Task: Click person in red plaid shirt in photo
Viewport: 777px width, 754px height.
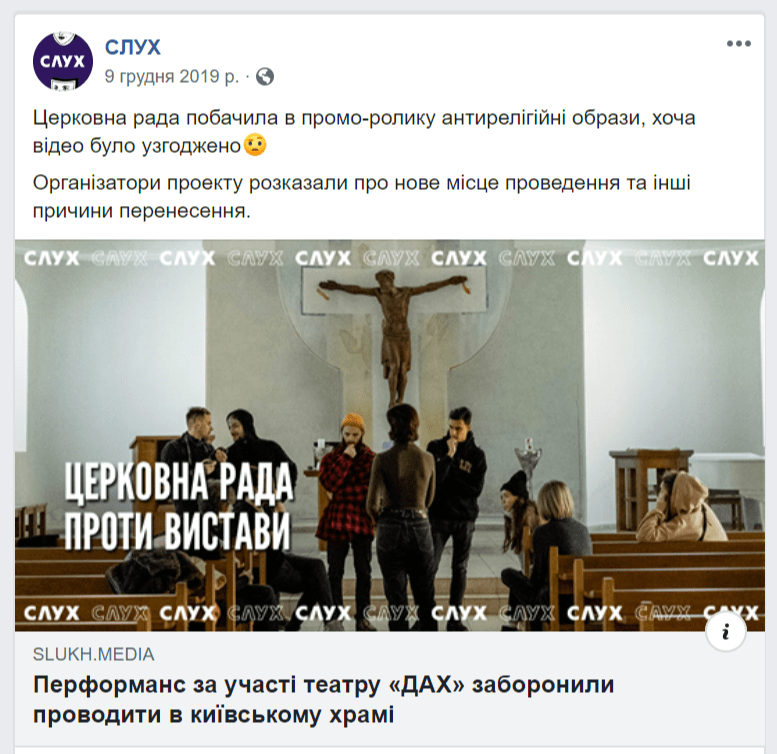Action: (348, 495)
